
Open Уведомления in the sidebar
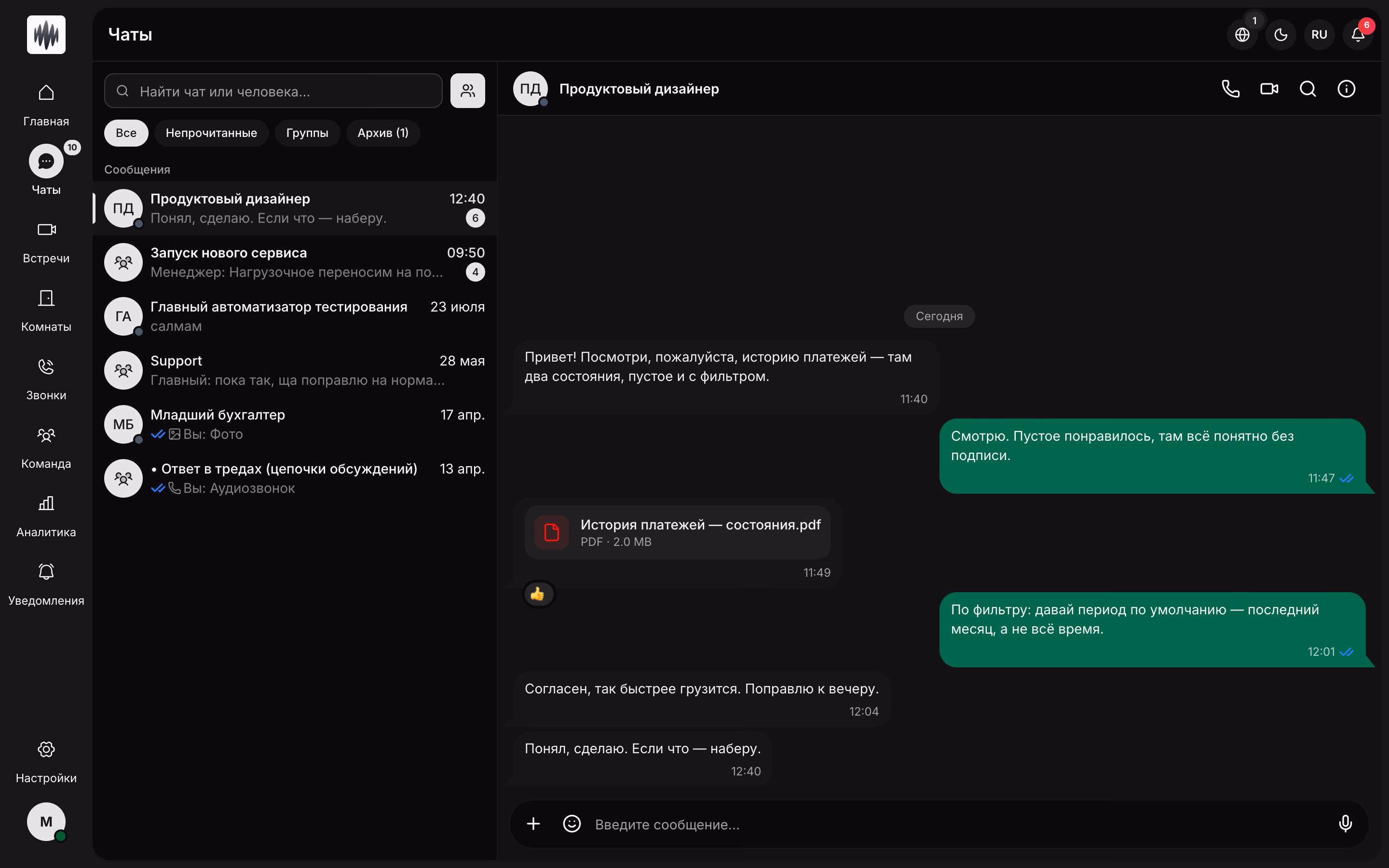point(46,584)
